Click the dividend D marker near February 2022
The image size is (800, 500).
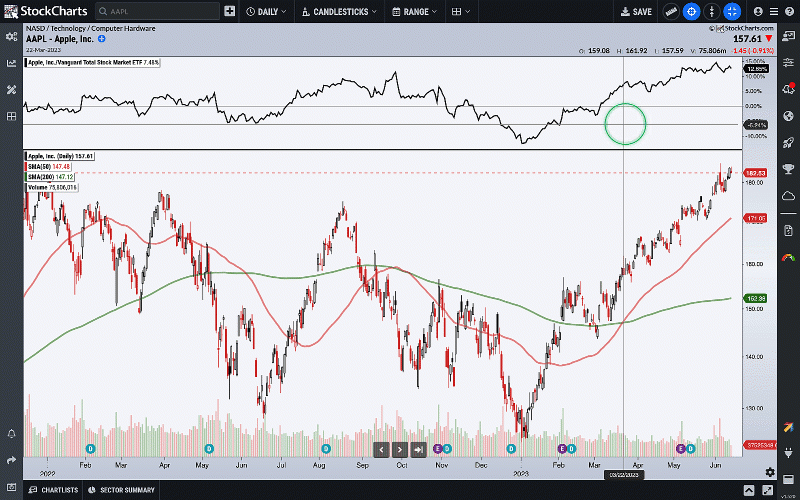[x=90, y=449]
